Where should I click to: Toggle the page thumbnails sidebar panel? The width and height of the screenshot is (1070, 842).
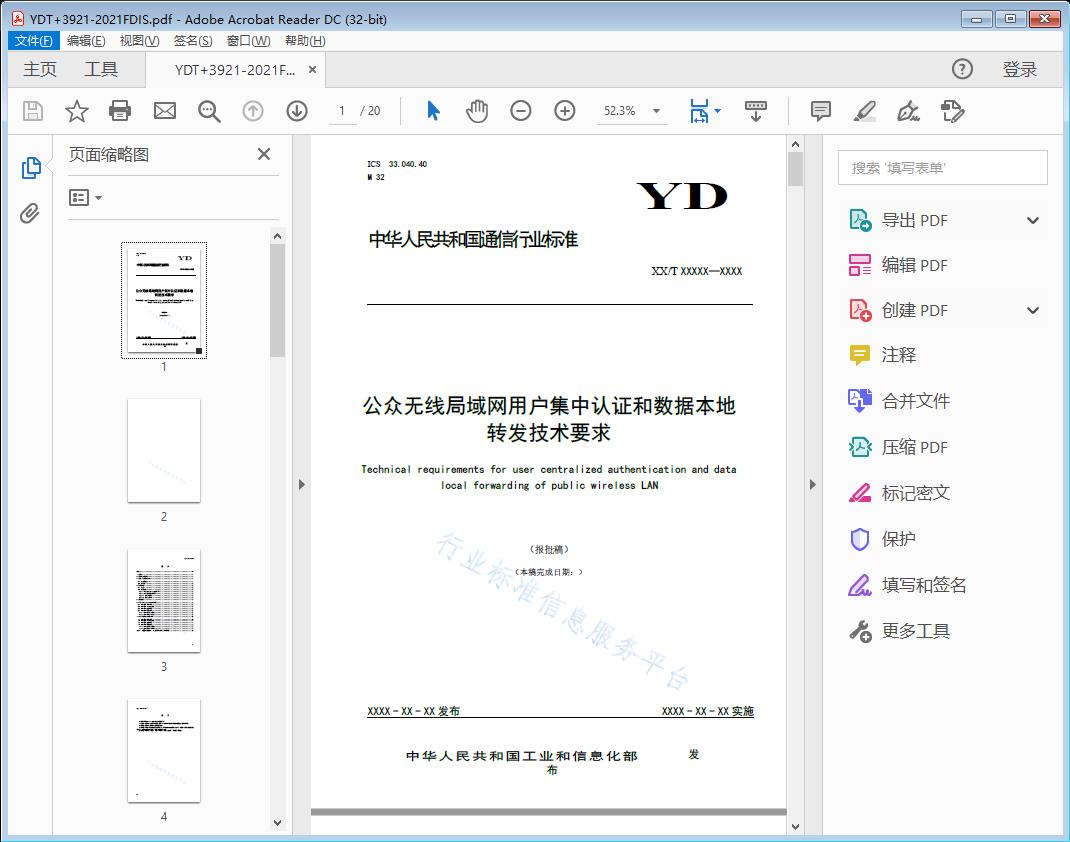[31, 166]
